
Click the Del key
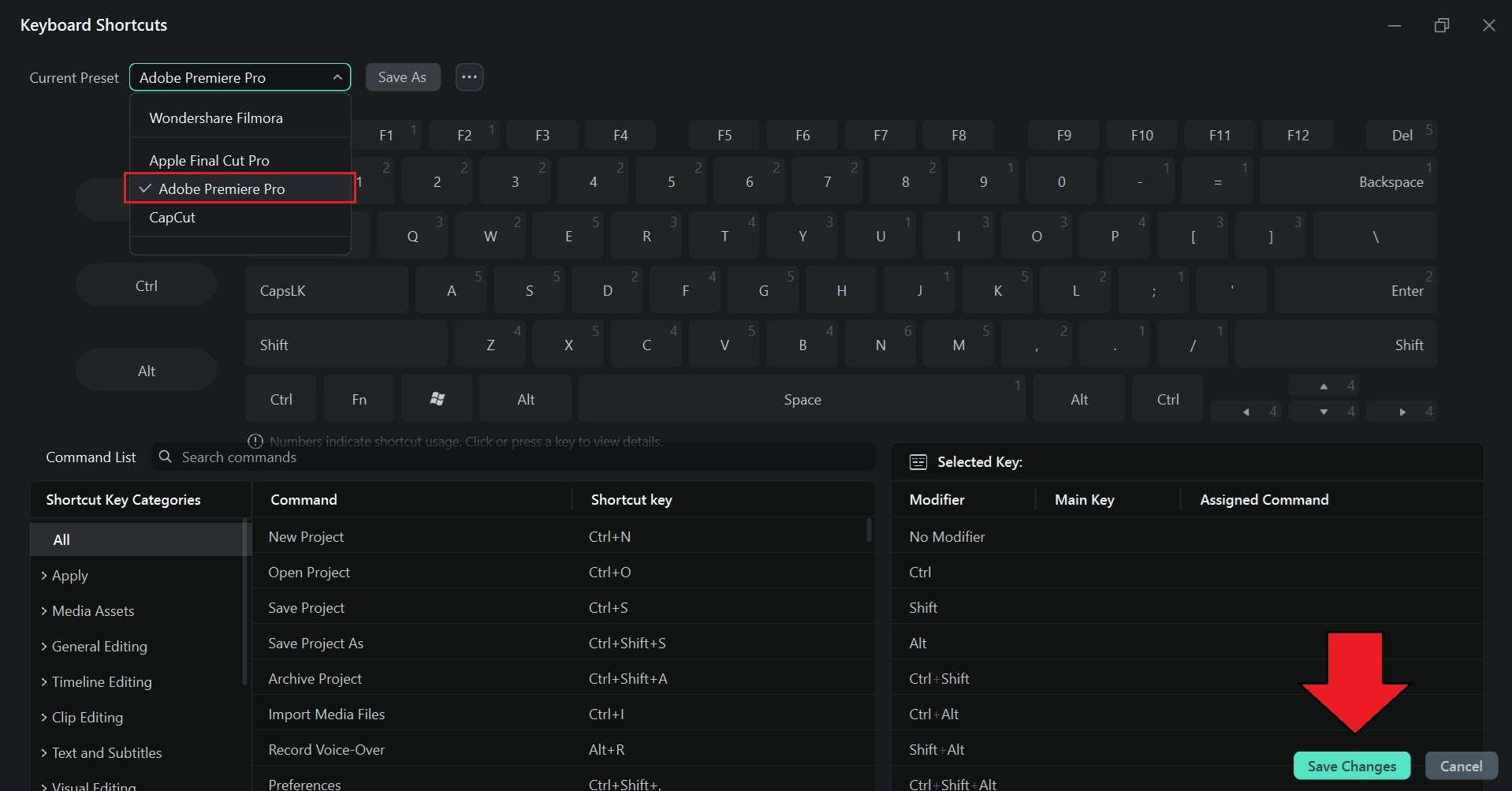coord(1402,136)
